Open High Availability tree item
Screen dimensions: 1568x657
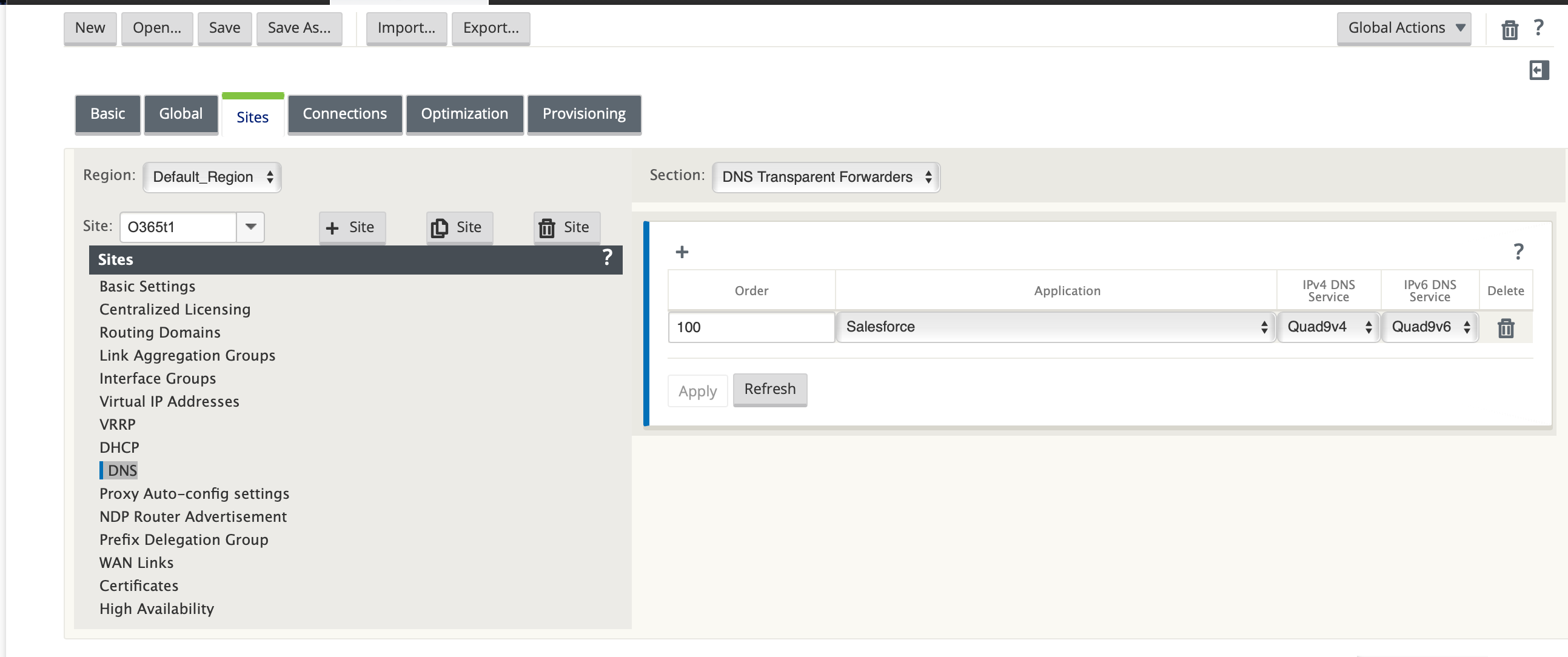tap(156, 609)
